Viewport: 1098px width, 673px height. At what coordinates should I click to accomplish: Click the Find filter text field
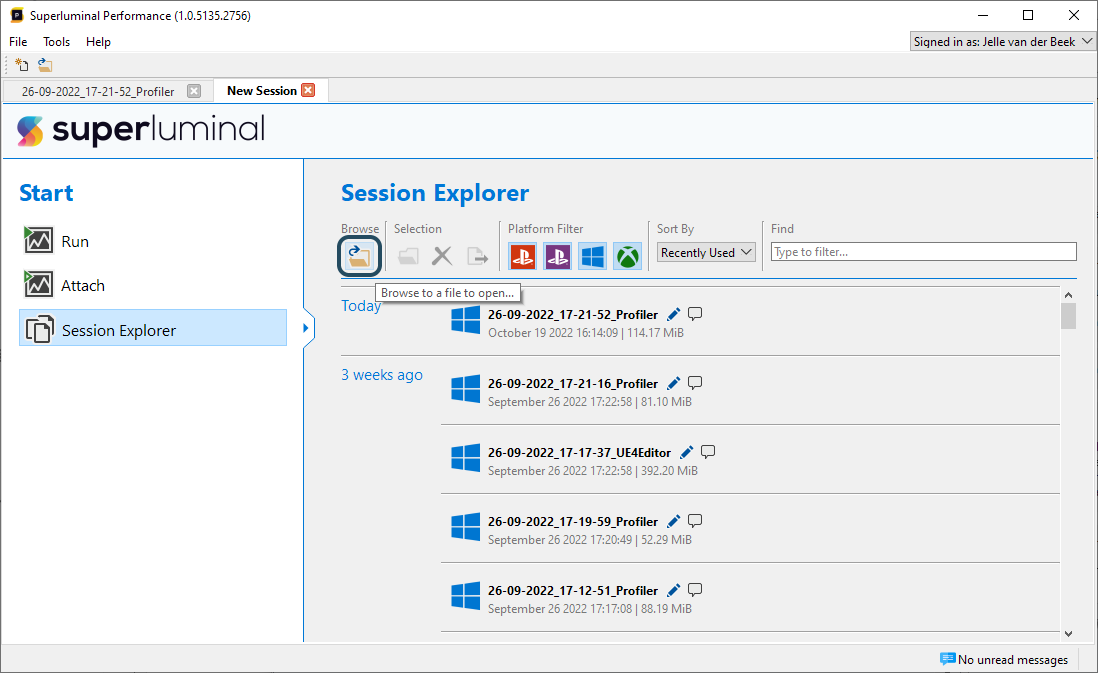click(x=923, y=252)
